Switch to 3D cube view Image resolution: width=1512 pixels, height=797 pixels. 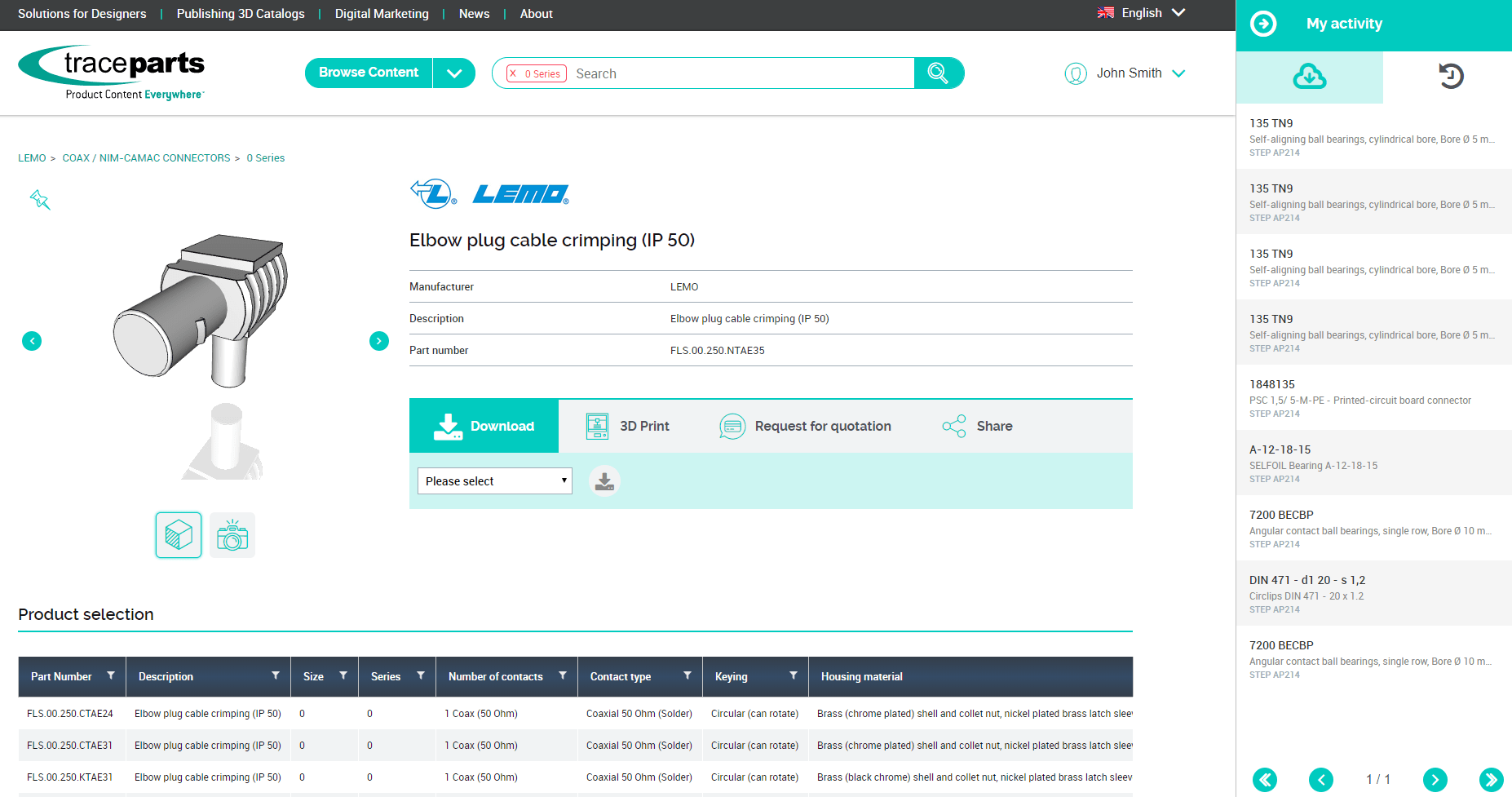pyautogui.click(x=179, y=535)
